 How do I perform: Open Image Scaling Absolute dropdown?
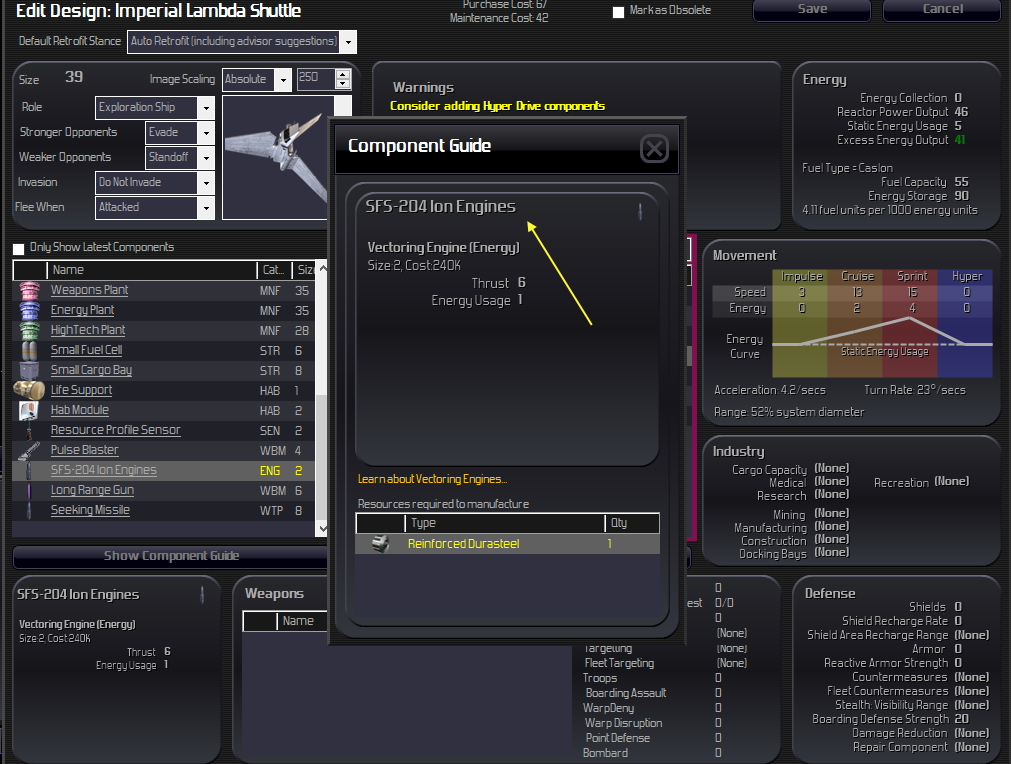tap(283, 80)
